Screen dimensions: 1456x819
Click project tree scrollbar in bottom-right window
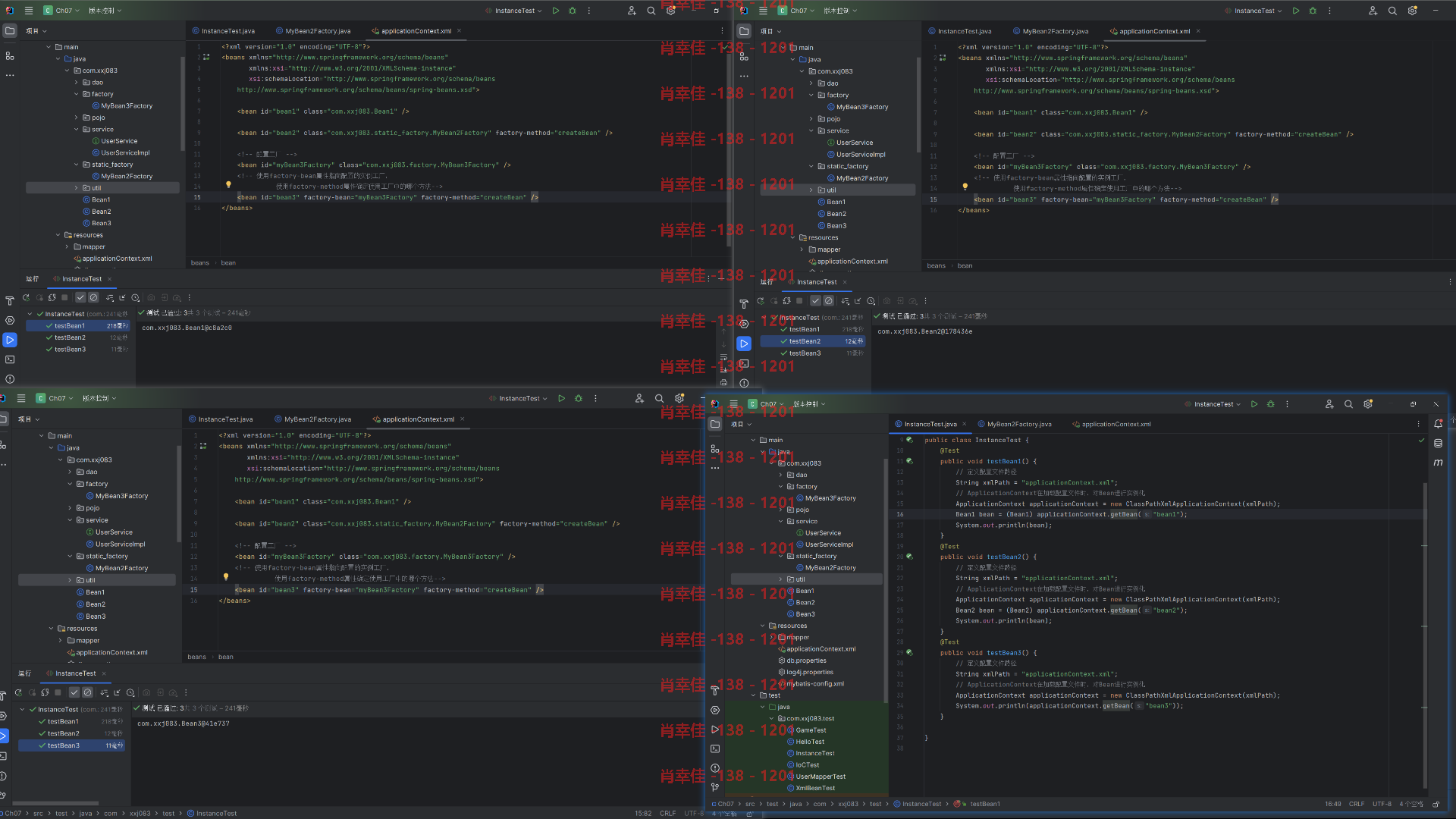886,580
